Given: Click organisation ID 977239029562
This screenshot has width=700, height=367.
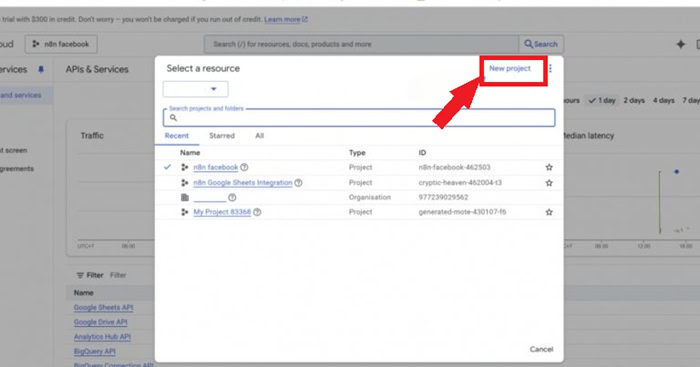Looking at the screenshot, I should [443, 197].
